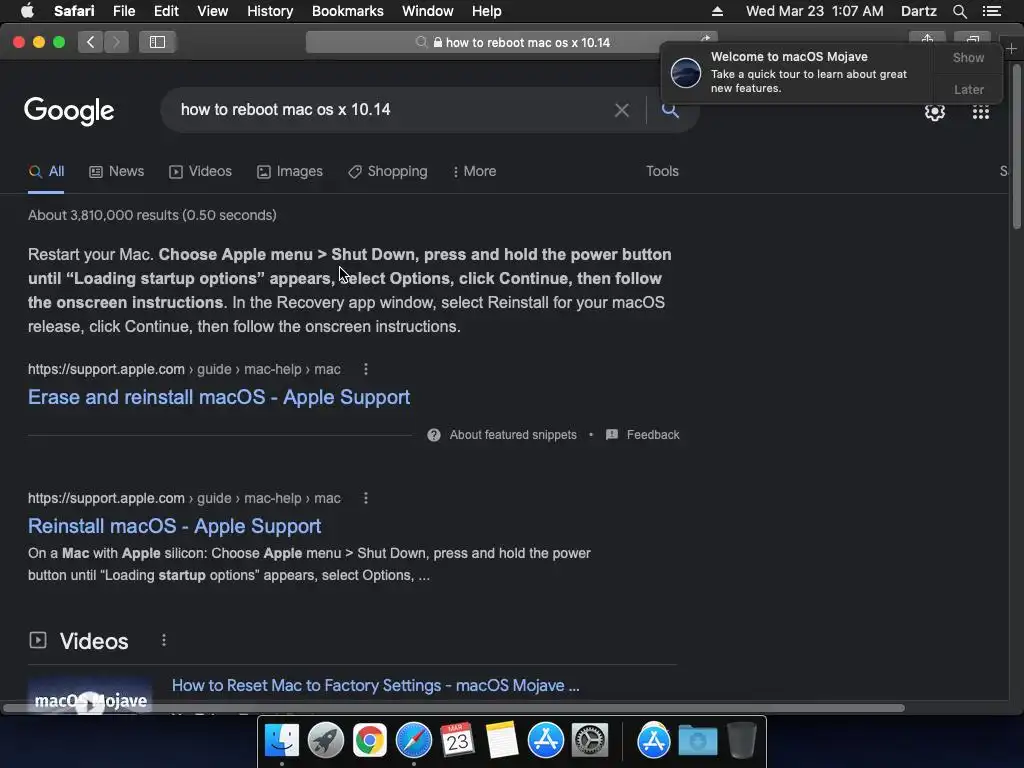The height and width of the screenshot is (768, 1024).
Task: Open the View menu
Action: tap(212, 11)
